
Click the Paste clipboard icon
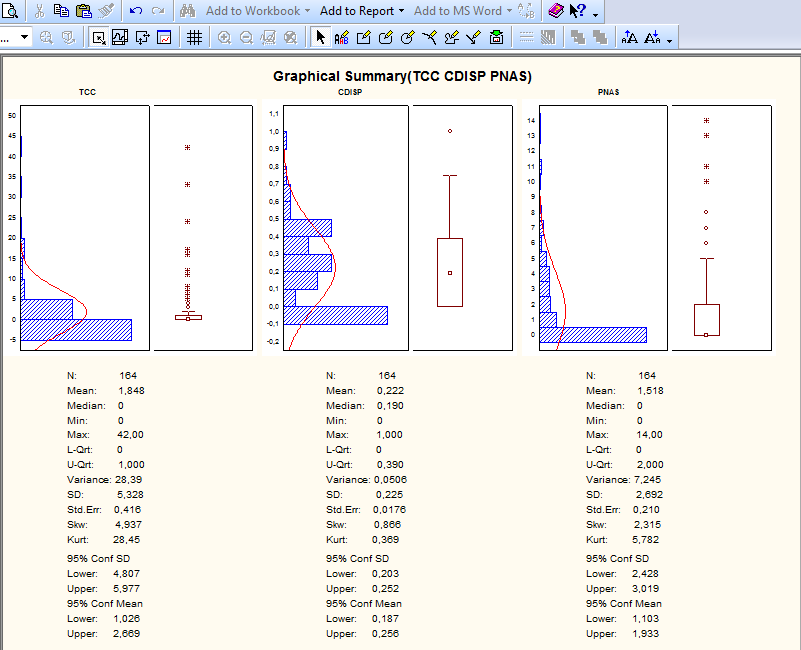[83, 11]
